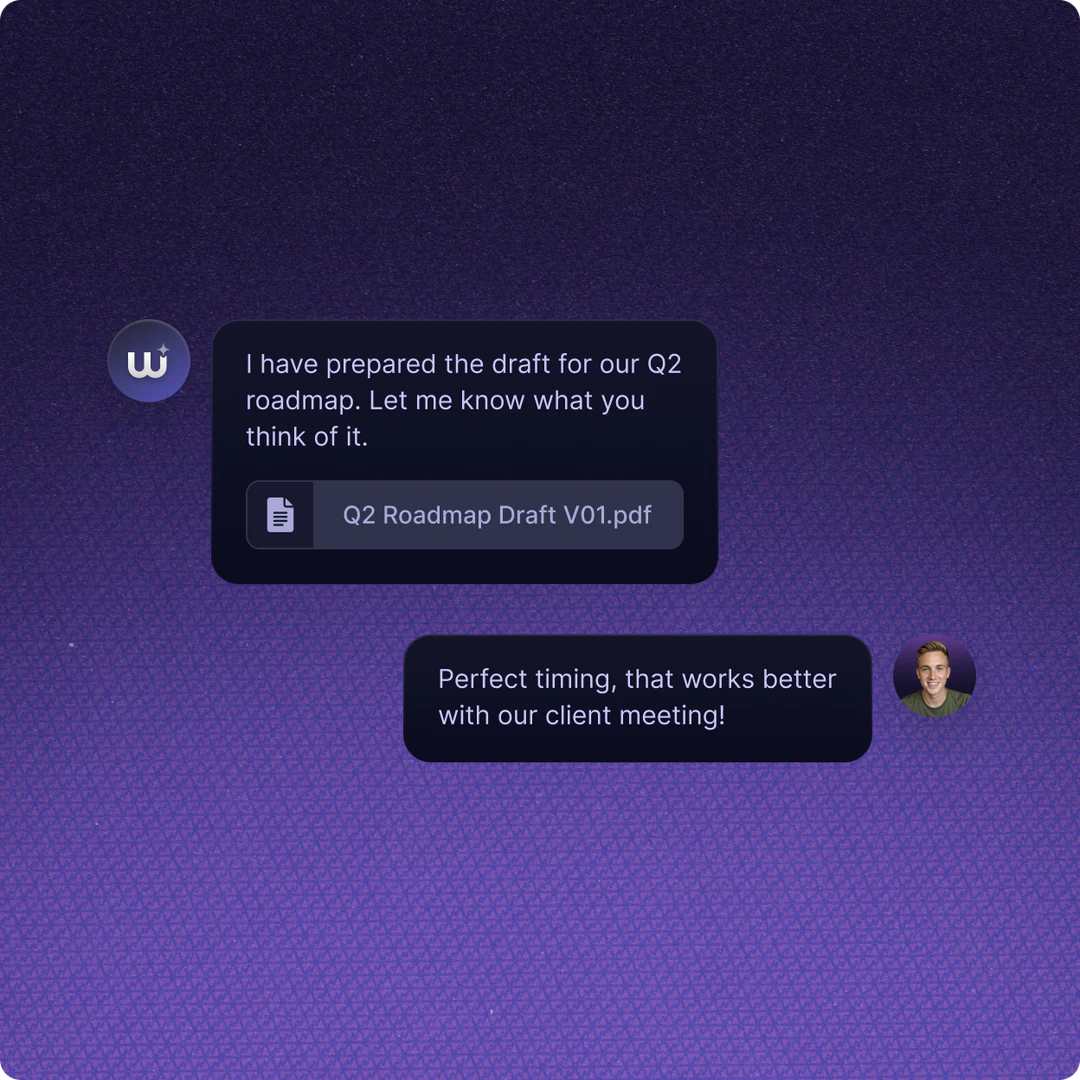
Task: Click the user's profile photo
Action: tap(934, 678)
